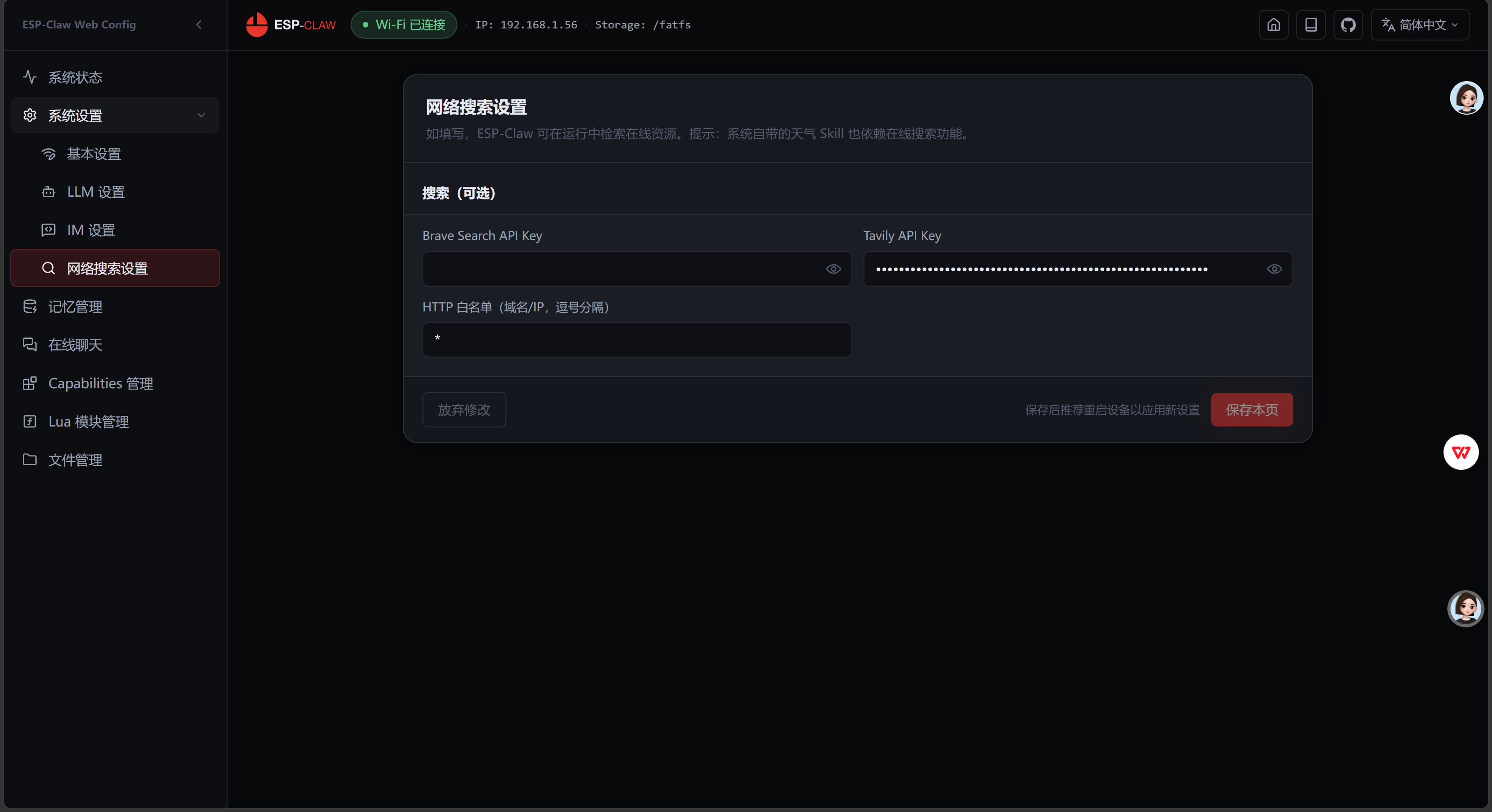Open LLM 设置 page
This screenshot has height=812, width=1492.
[115, 192]
